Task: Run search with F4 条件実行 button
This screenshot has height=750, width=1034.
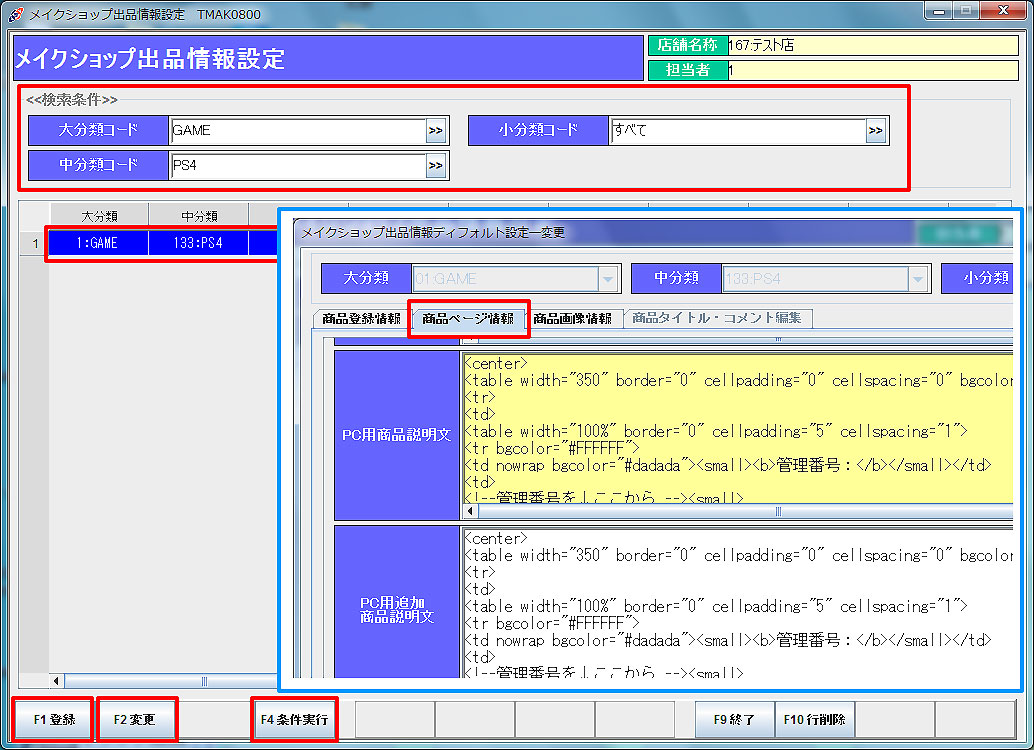Action: [x=294, y=719]
